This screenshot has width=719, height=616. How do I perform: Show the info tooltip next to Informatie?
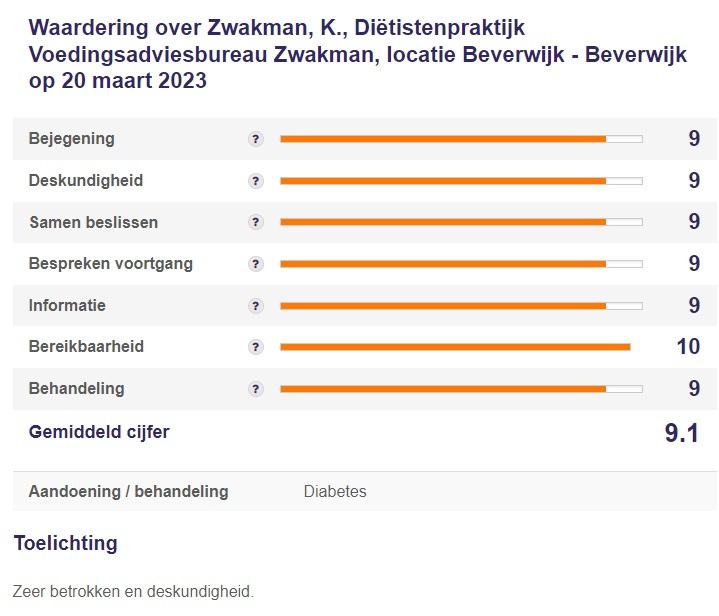point(256,306)
